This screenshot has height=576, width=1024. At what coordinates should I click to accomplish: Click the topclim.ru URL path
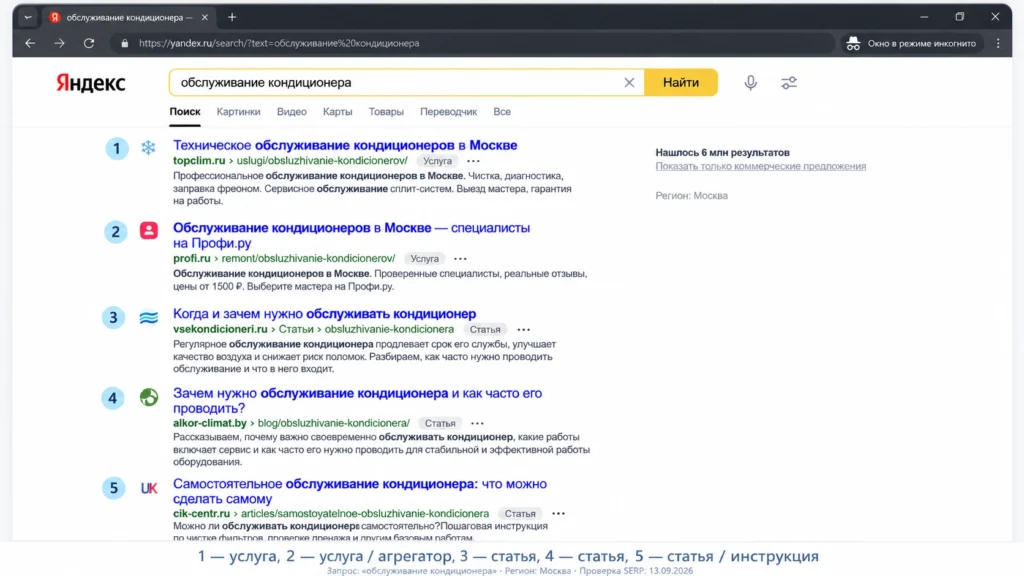(290, 161)
